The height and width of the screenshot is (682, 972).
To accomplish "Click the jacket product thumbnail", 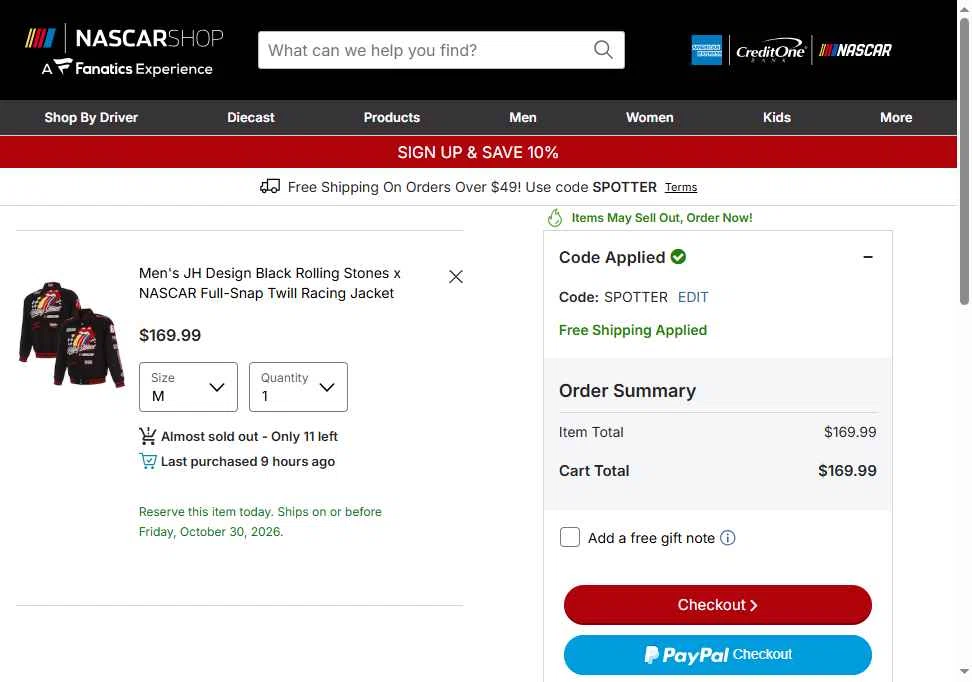I will (71, 335).
